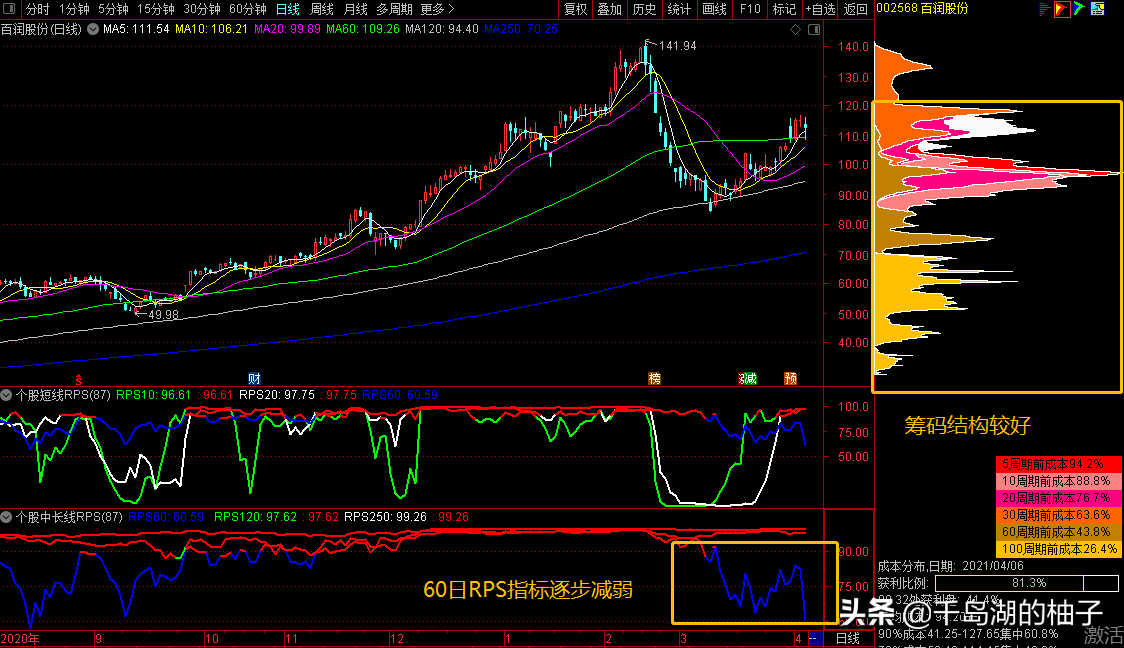Open the 统计 statistics button
This screenshot has height=648, width=1124.
(x=679, y=9)
